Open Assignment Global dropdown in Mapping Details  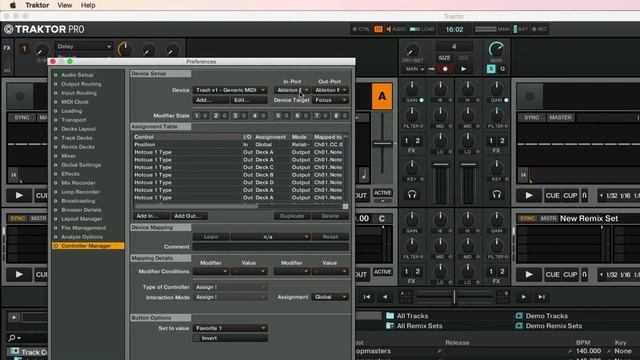(x=330, y=297)
